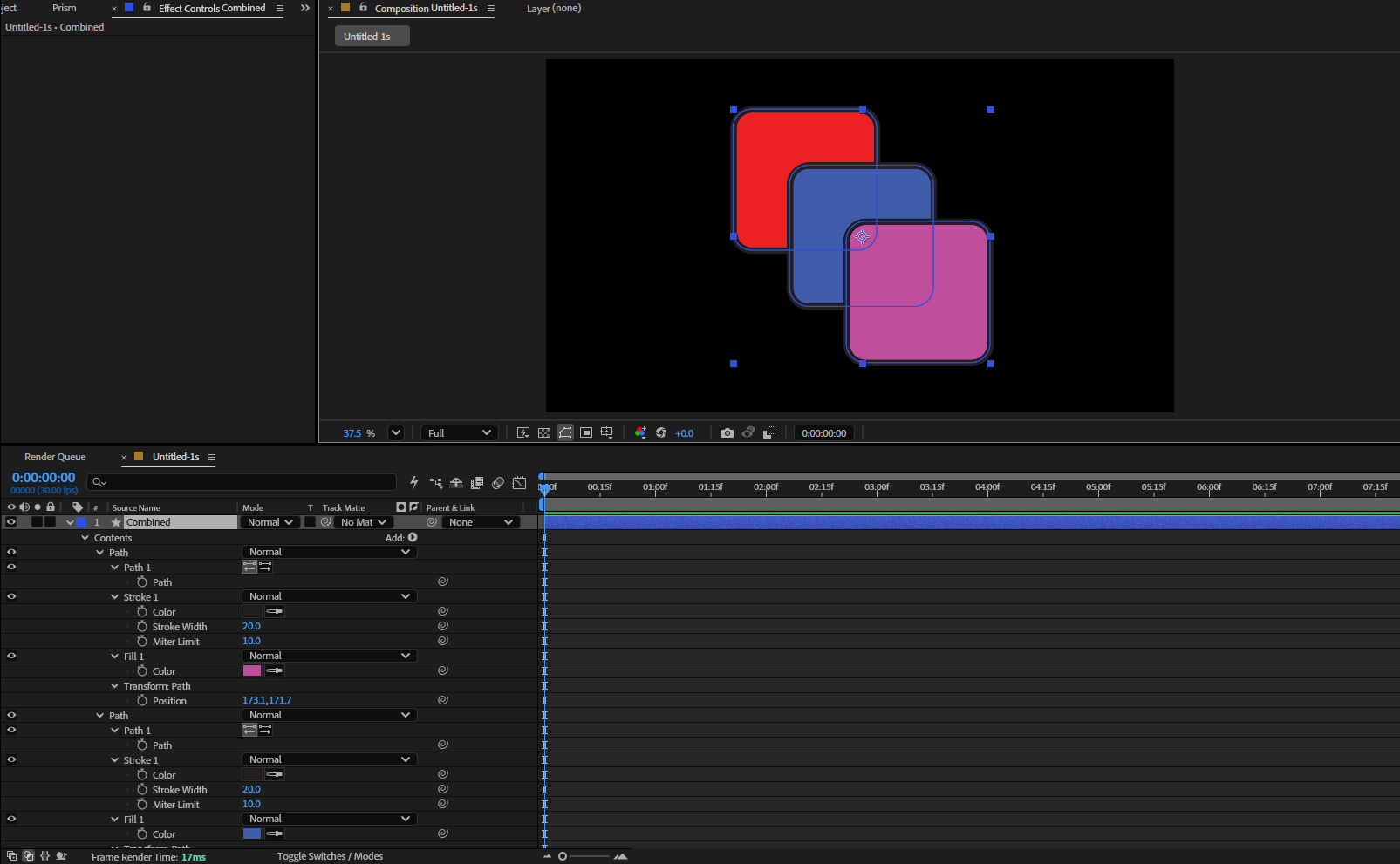Click the viewer timecode 0:00:00:00
The height and width of the screenshot is (864, 1400).
pos(823,433)
